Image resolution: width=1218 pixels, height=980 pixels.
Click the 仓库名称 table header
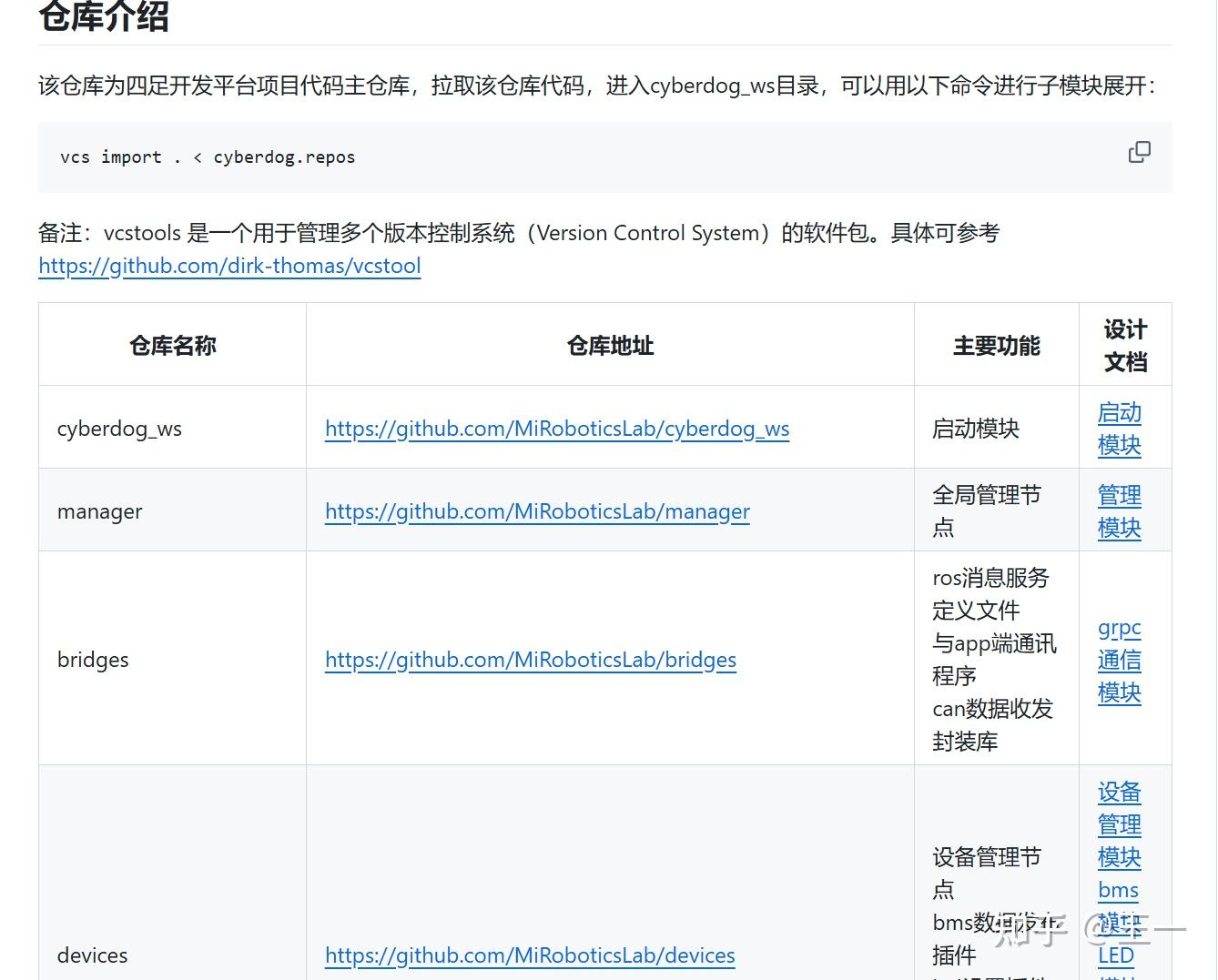click(171, 345)
